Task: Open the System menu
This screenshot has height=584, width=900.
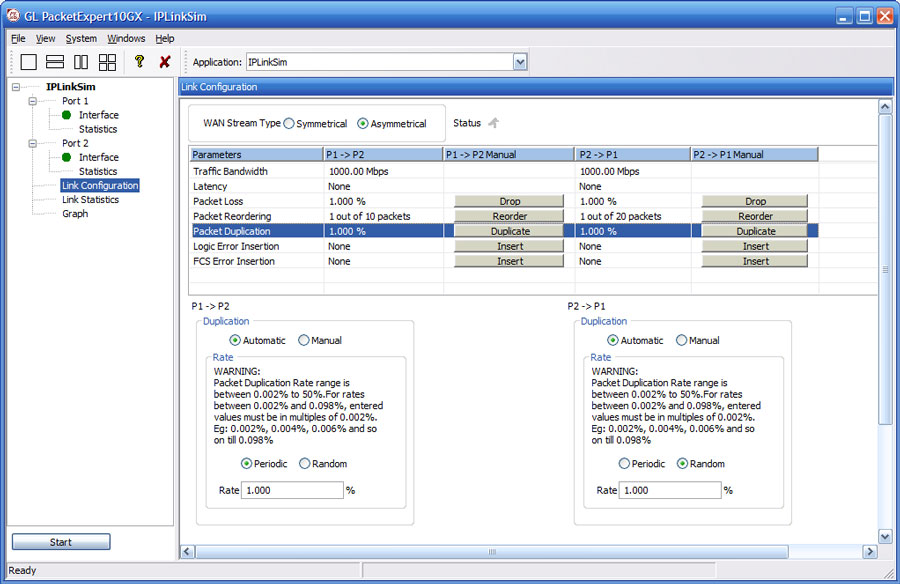Action: pos(81,38)
